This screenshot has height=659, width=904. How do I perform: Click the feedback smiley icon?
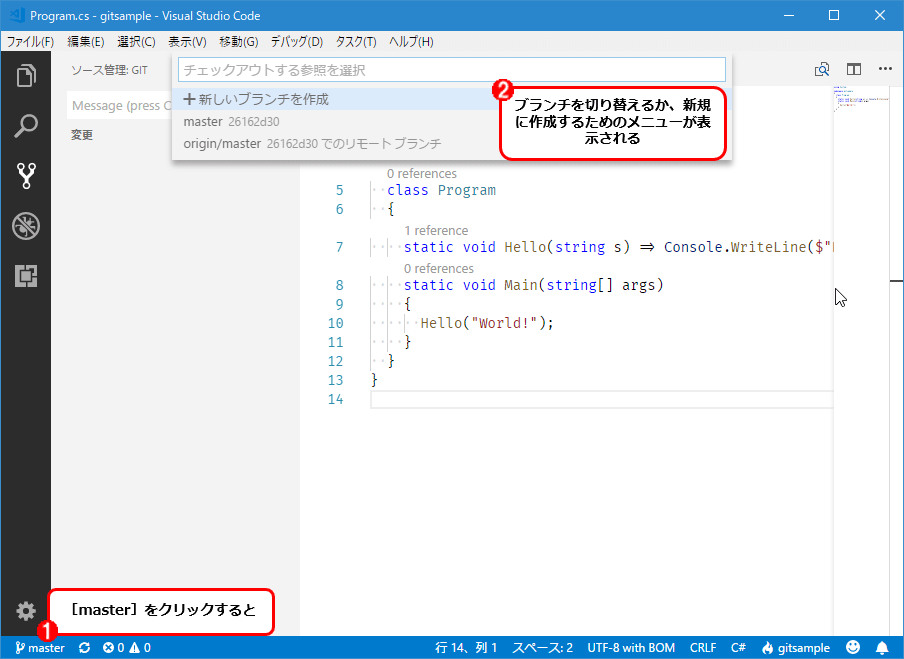(x=853, y=647)
